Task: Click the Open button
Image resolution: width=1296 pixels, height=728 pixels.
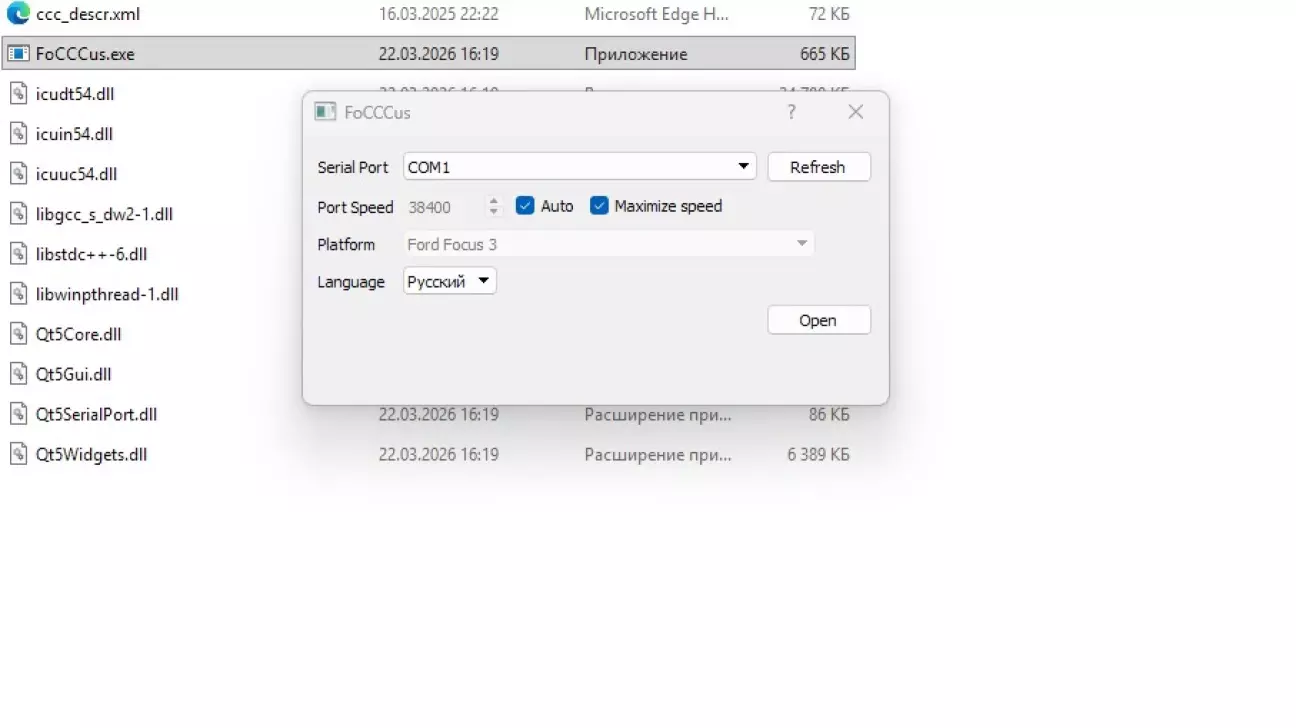Action: [818, 320]
